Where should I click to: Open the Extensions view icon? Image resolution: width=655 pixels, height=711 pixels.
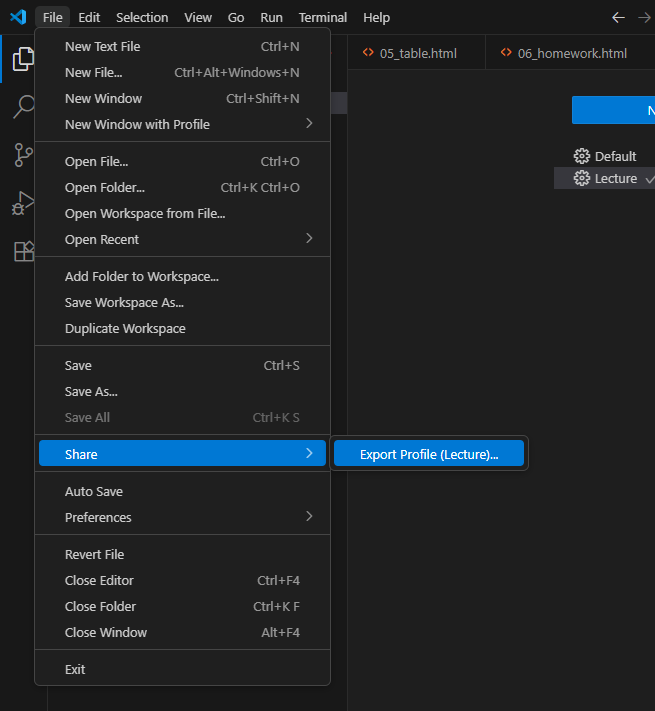(x=22, y=251)
